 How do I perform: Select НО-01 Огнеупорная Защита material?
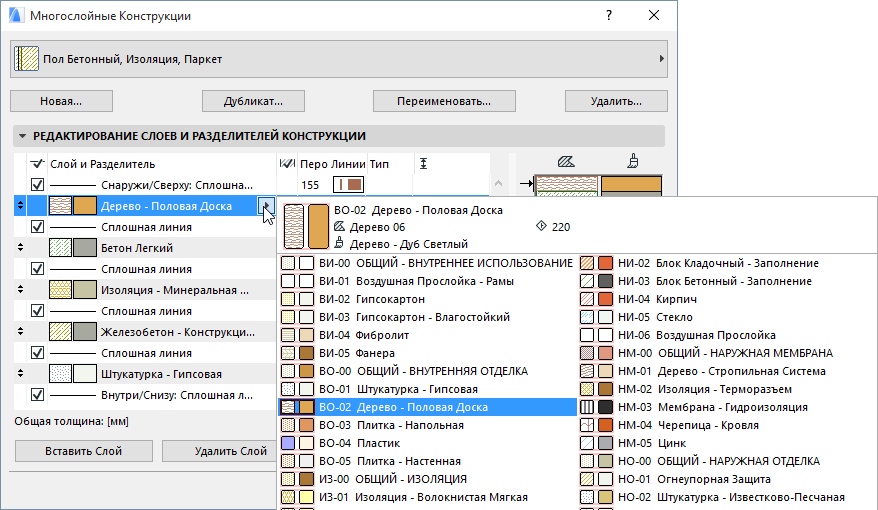(727, 479)
